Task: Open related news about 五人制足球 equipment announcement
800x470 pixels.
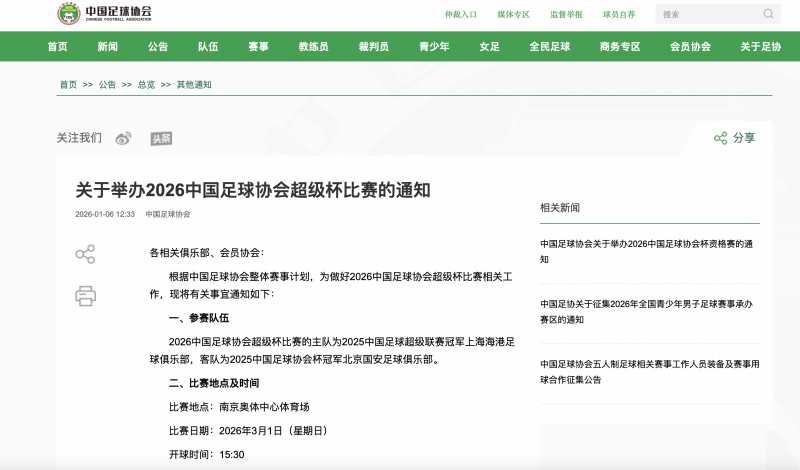Action: (x=648, y=371)
